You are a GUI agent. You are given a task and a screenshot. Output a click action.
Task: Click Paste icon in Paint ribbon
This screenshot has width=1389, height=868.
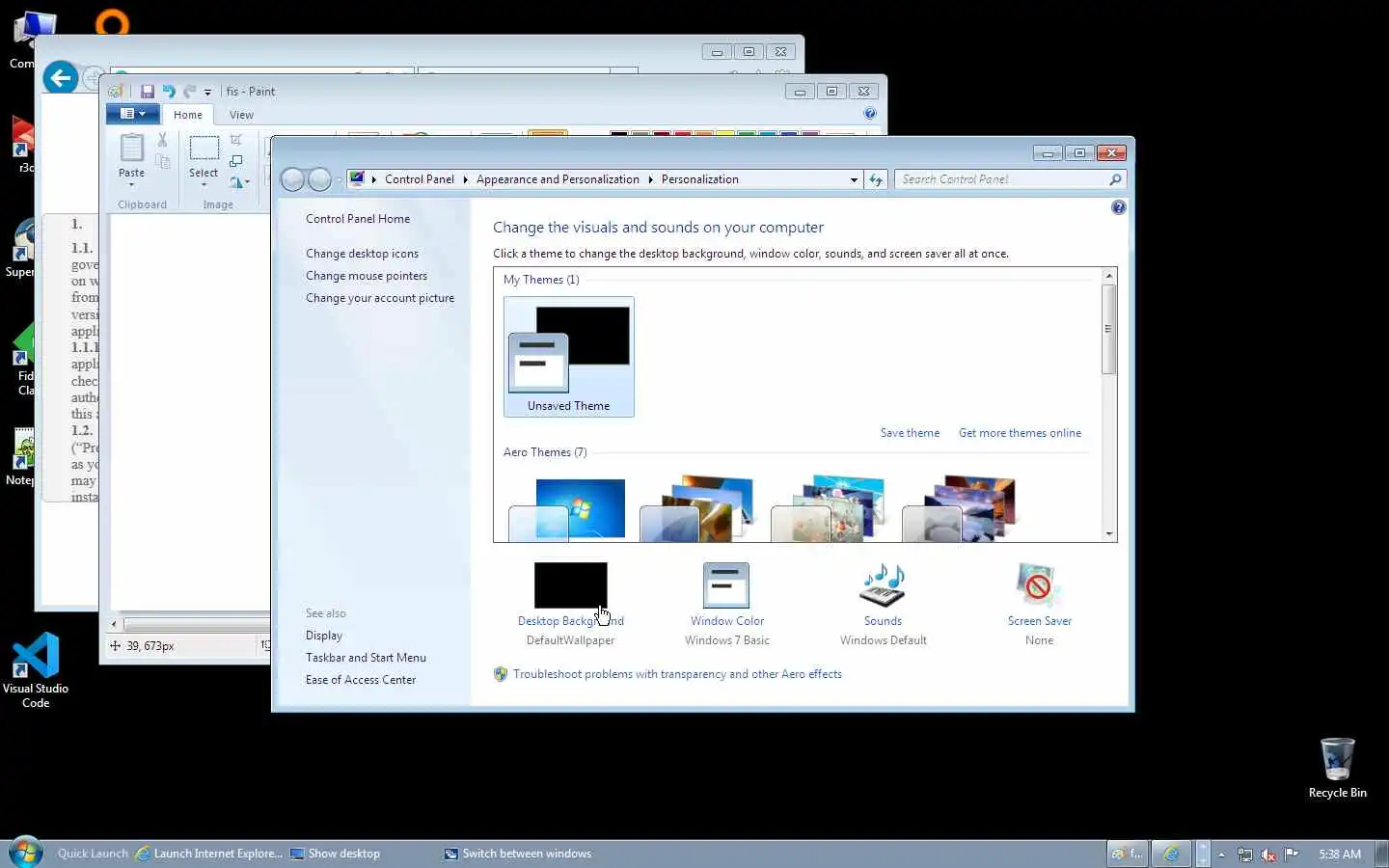[131, 148]
